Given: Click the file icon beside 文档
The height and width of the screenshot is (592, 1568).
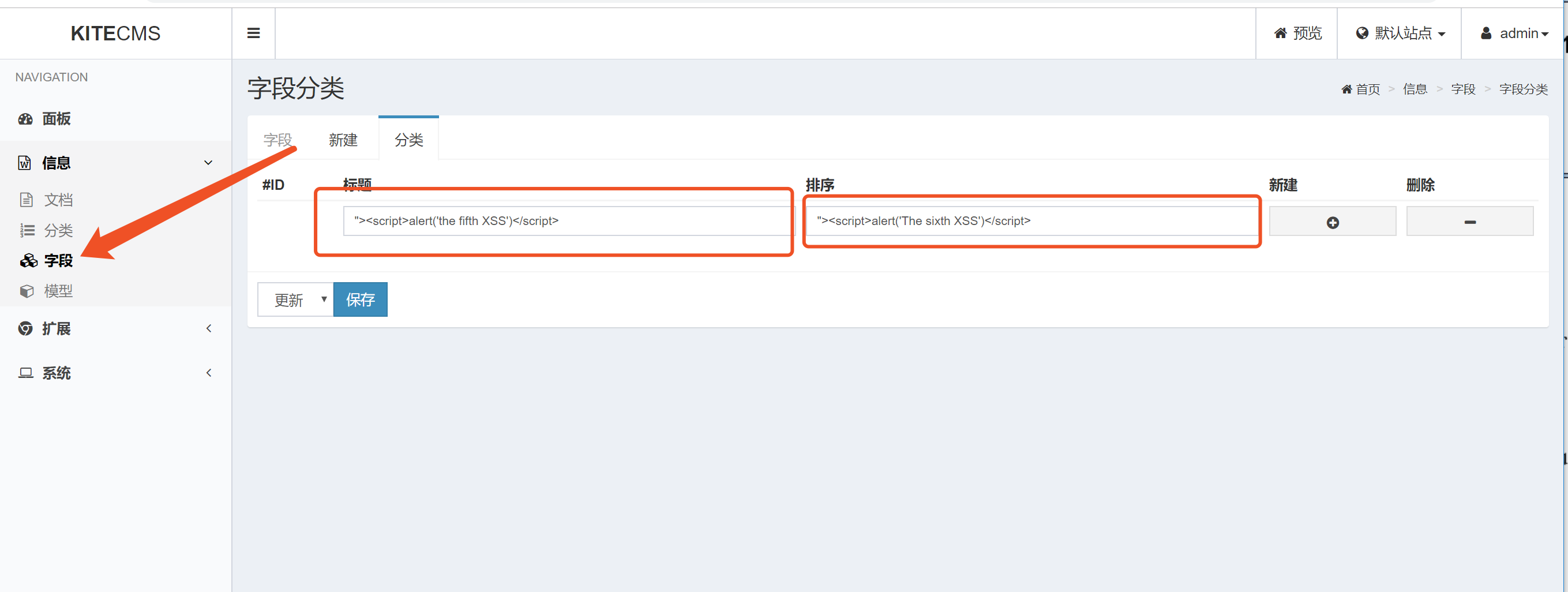Looking at the screenshot, I should [26, 199].
